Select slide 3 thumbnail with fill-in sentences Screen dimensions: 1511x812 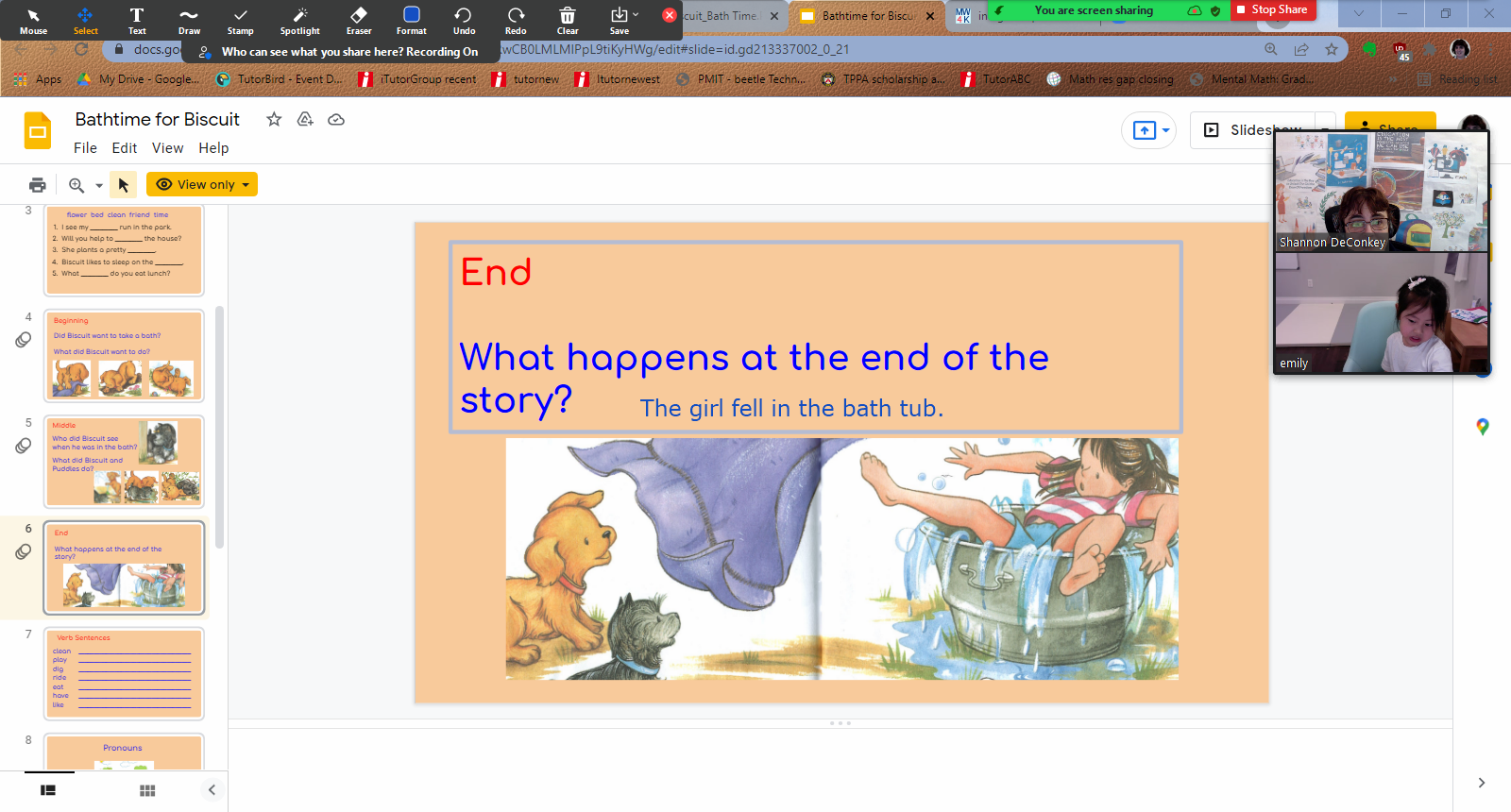pos(124,250)
